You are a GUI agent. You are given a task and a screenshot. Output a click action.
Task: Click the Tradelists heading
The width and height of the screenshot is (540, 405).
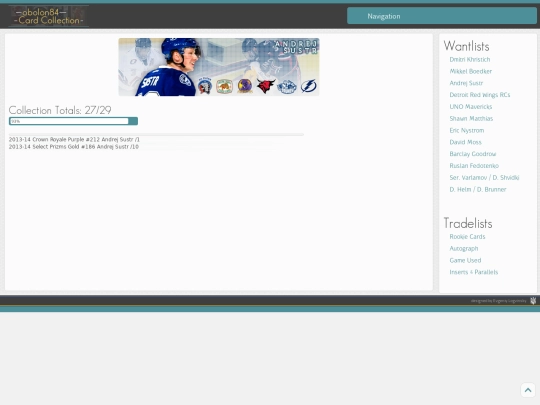pyautogui.click(x=468, y=223)
